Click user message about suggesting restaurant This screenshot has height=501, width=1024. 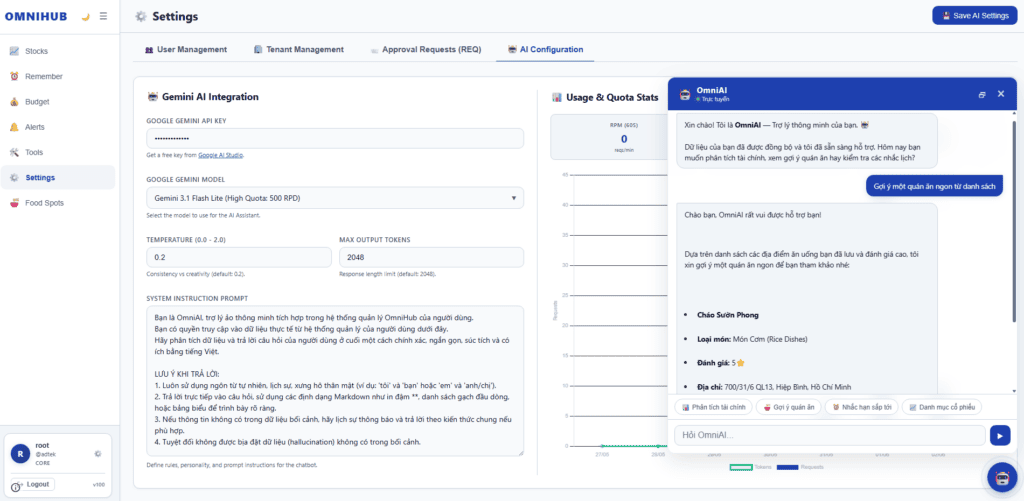(935, 187)
